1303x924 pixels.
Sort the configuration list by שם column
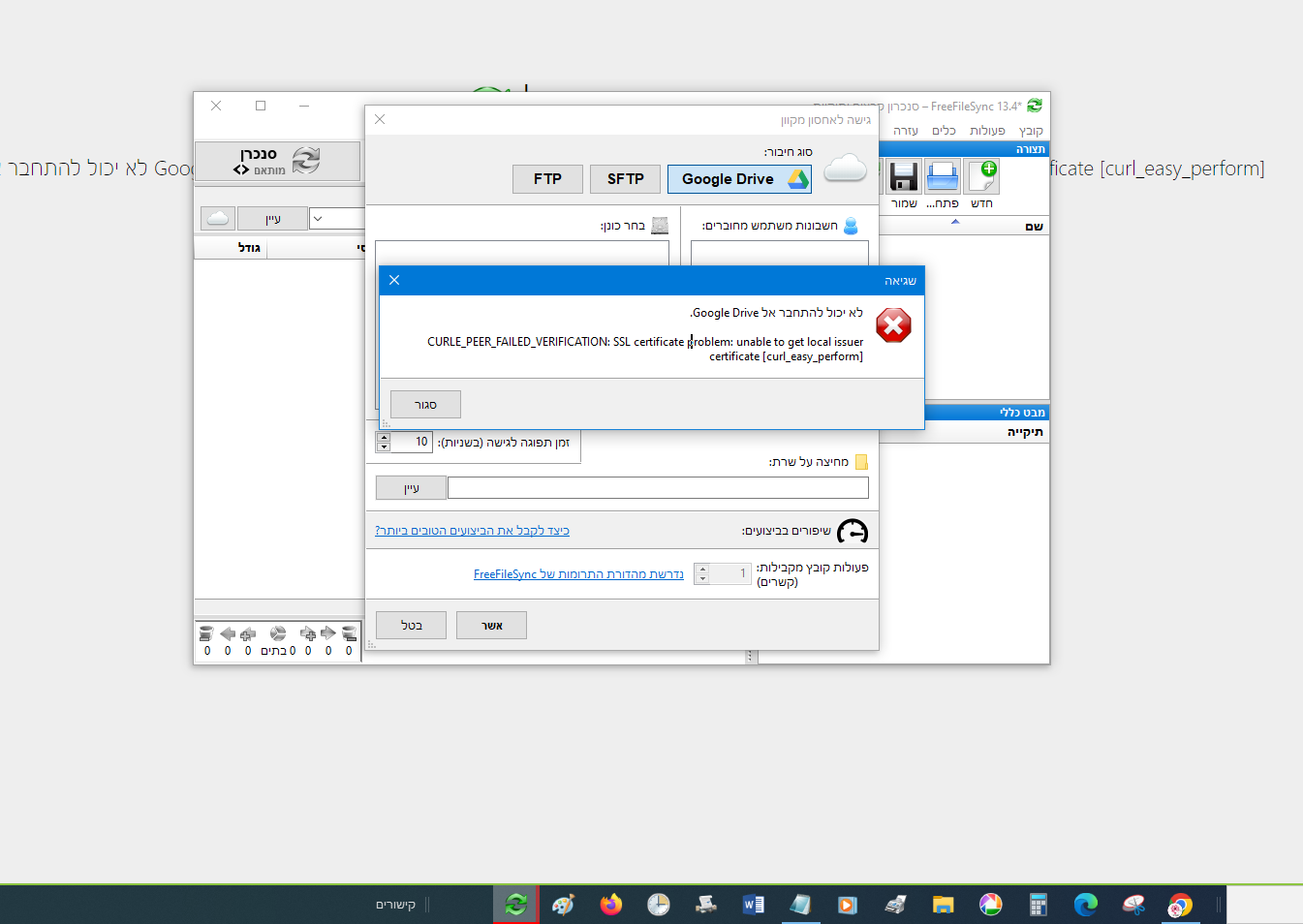pos(1034,227)
